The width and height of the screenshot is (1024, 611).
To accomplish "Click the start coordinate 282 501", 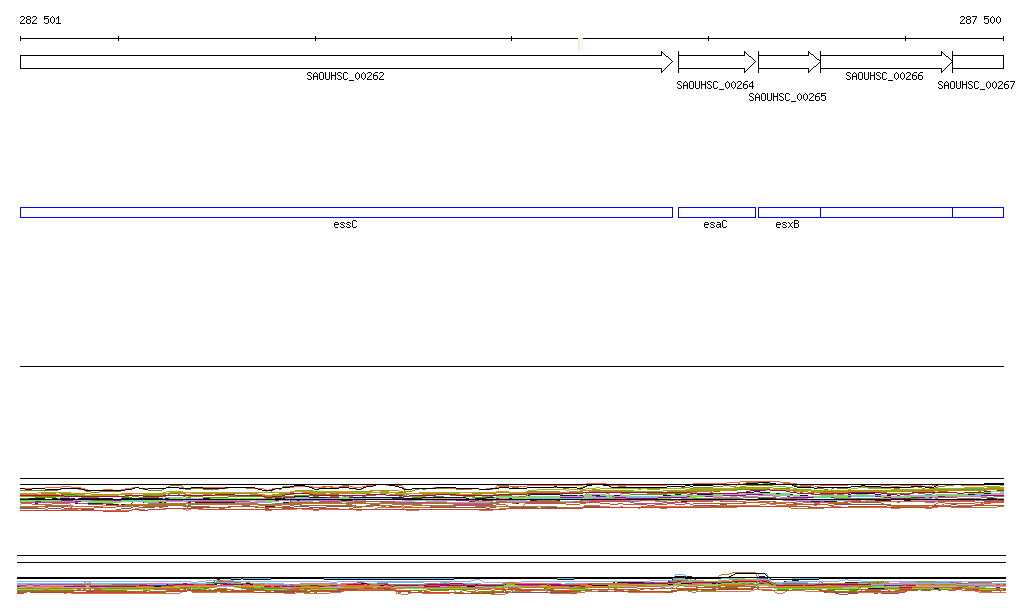I will [40, 20].
